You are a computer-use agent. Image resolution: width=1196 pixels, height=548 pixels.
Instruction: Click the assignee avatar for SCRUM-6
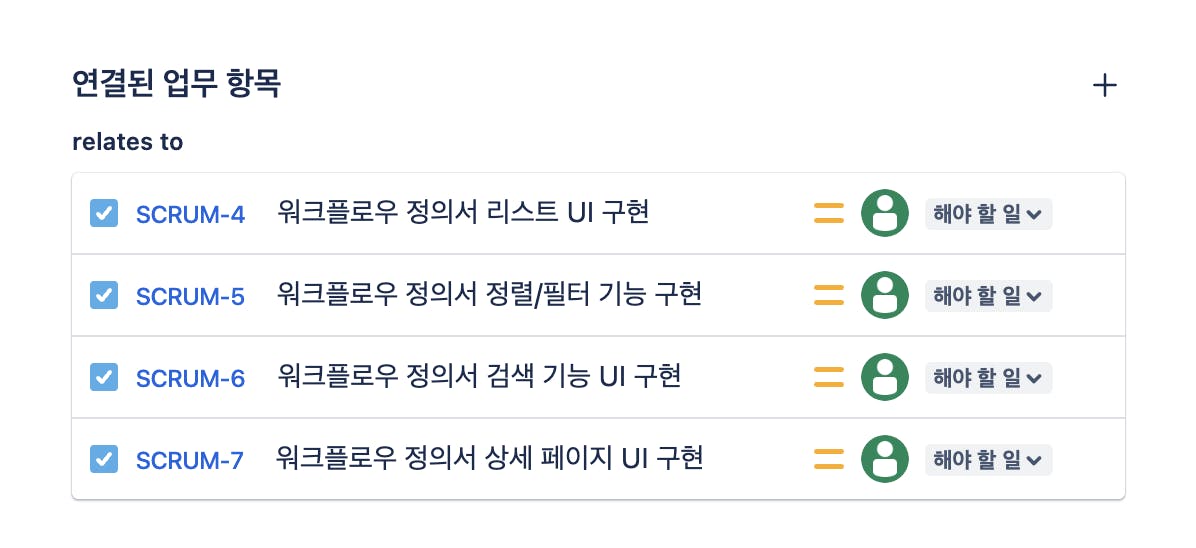(x=884, y=377)
